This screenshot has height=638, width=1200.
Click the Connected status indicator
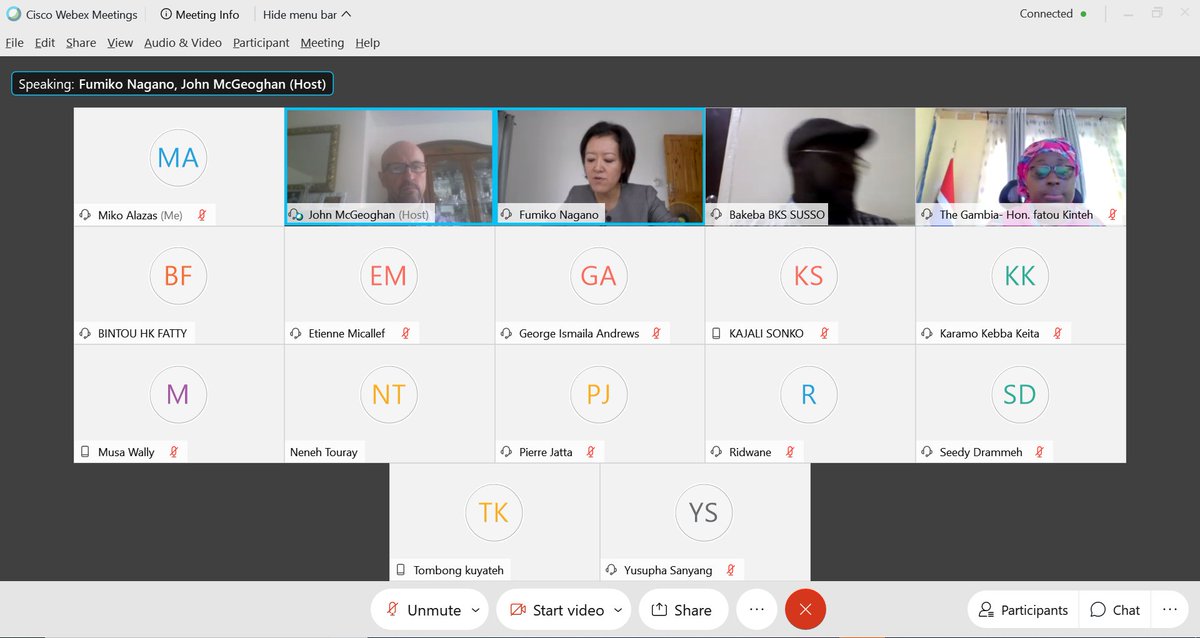click(x=1053, y=14)
